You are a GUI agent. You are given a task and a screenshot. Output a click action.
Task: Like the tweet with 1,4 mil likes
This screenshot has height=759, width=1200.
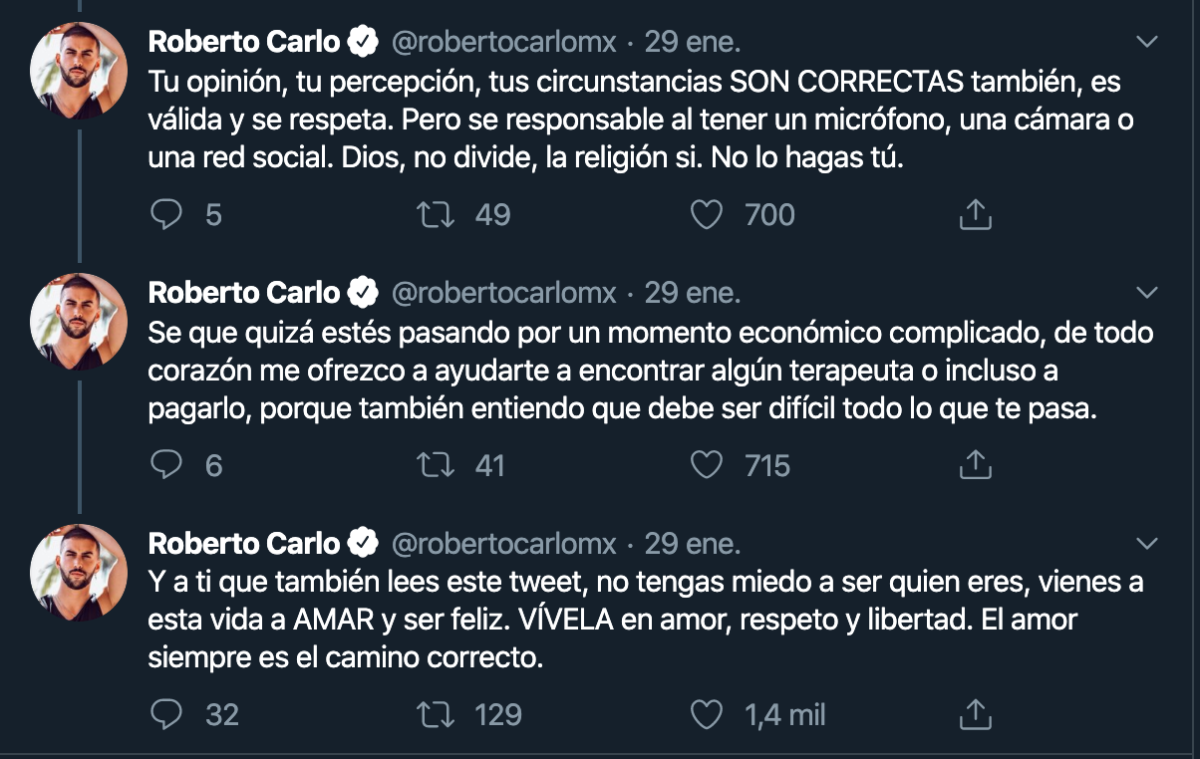(x=708, y=713)
